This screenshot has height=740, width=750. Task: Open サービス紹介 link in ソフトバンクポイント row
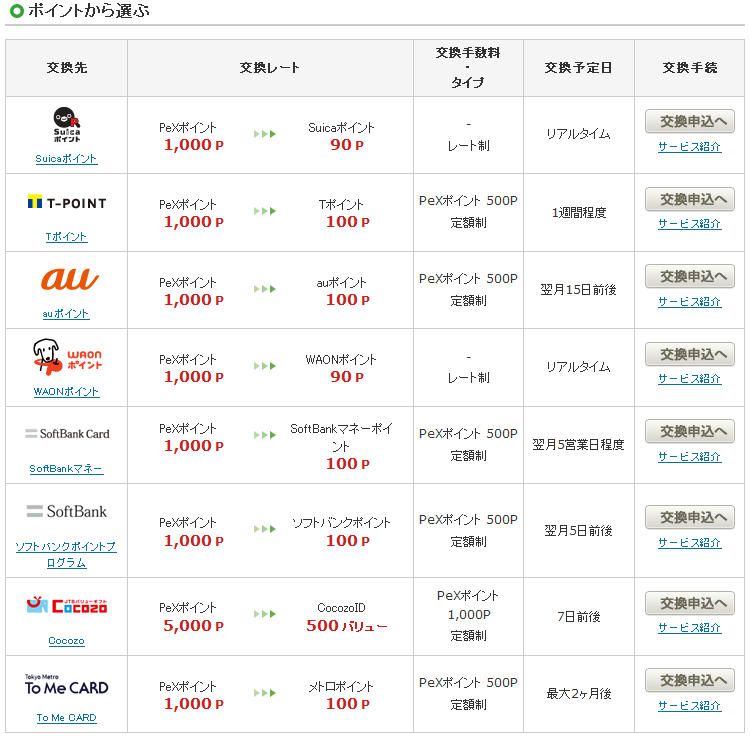(689, 543)
